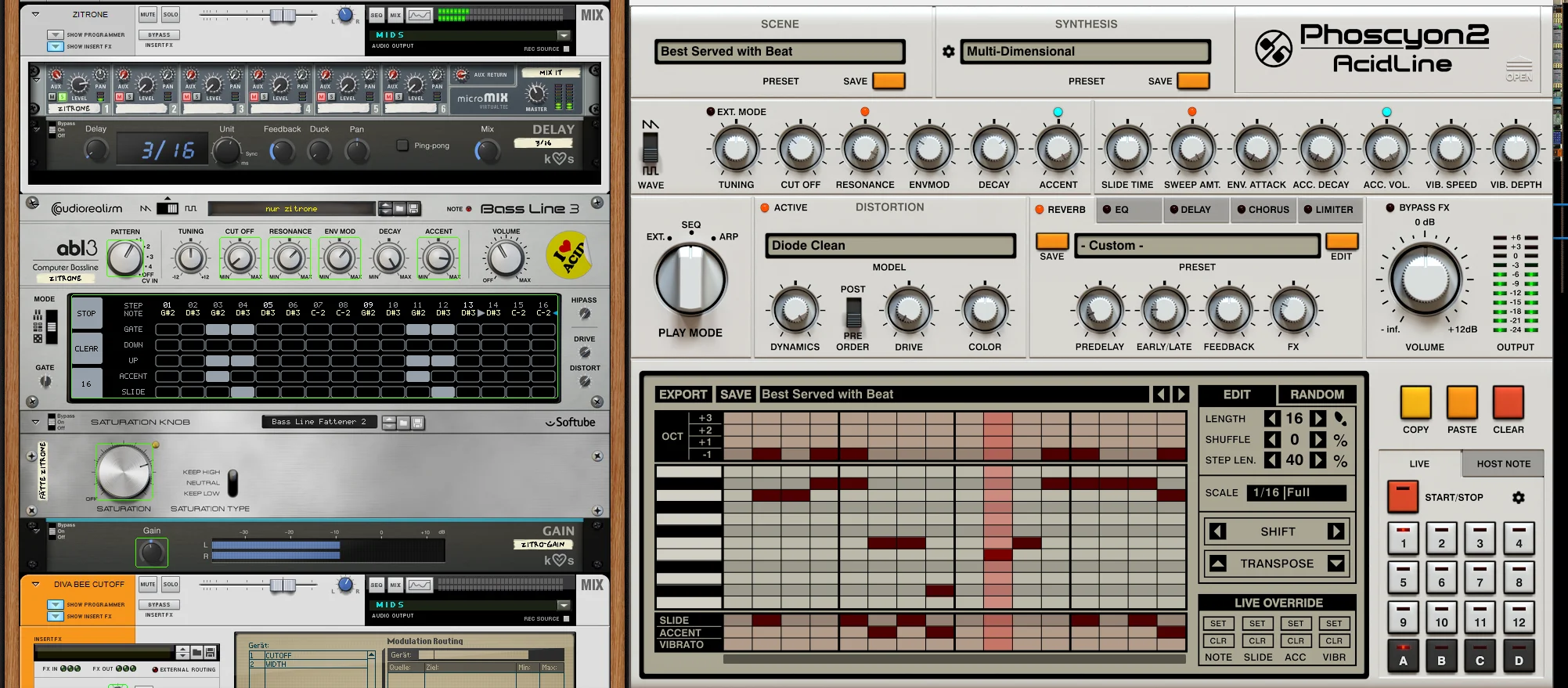The height and width of the screenshot is (688, 1568).
Task: Toggle PRE/POST distortion order switch
Action: click(853, 313)
